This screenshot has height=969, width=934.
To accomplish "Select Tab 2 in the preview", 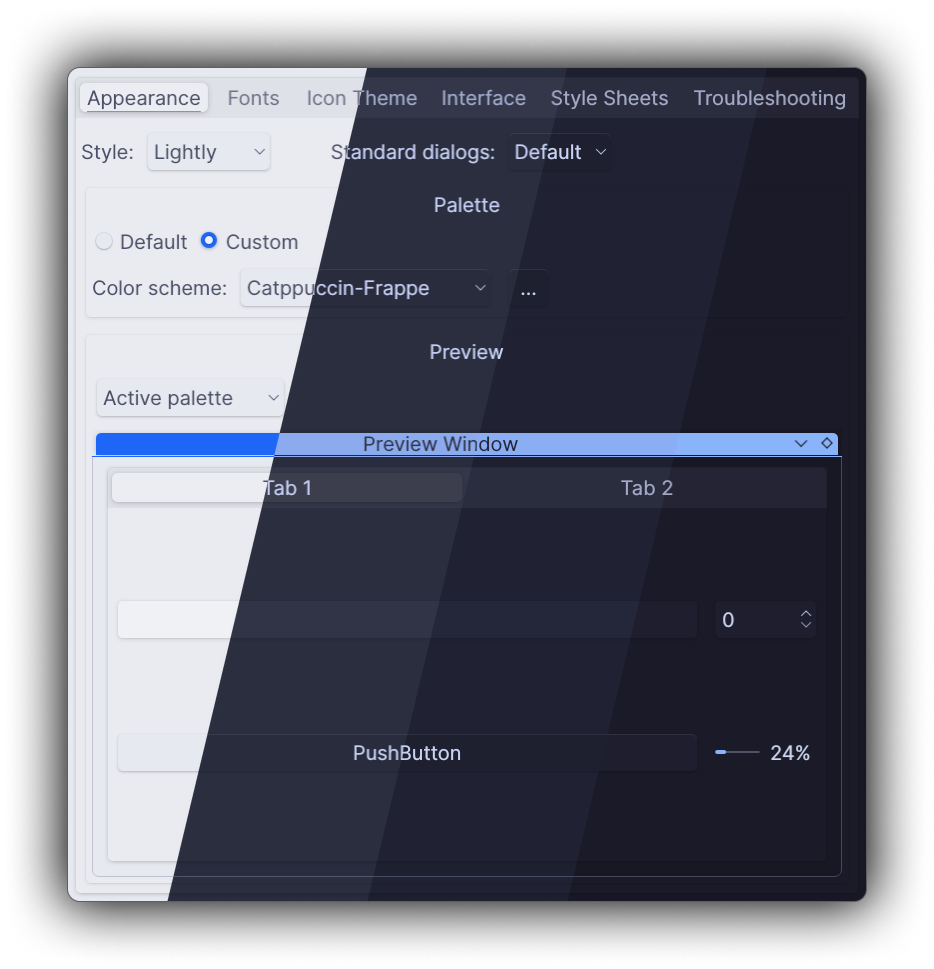I will point(646,488).
